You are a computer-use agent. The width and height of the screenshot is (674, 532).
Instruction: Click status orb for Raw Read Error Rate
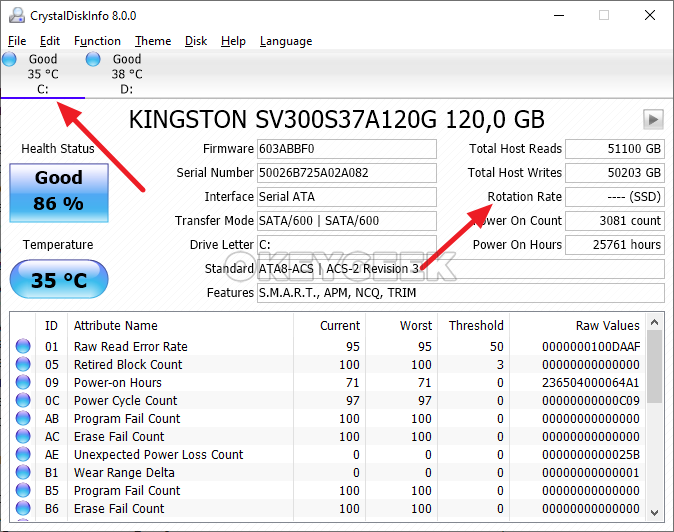tap(23, 346)
